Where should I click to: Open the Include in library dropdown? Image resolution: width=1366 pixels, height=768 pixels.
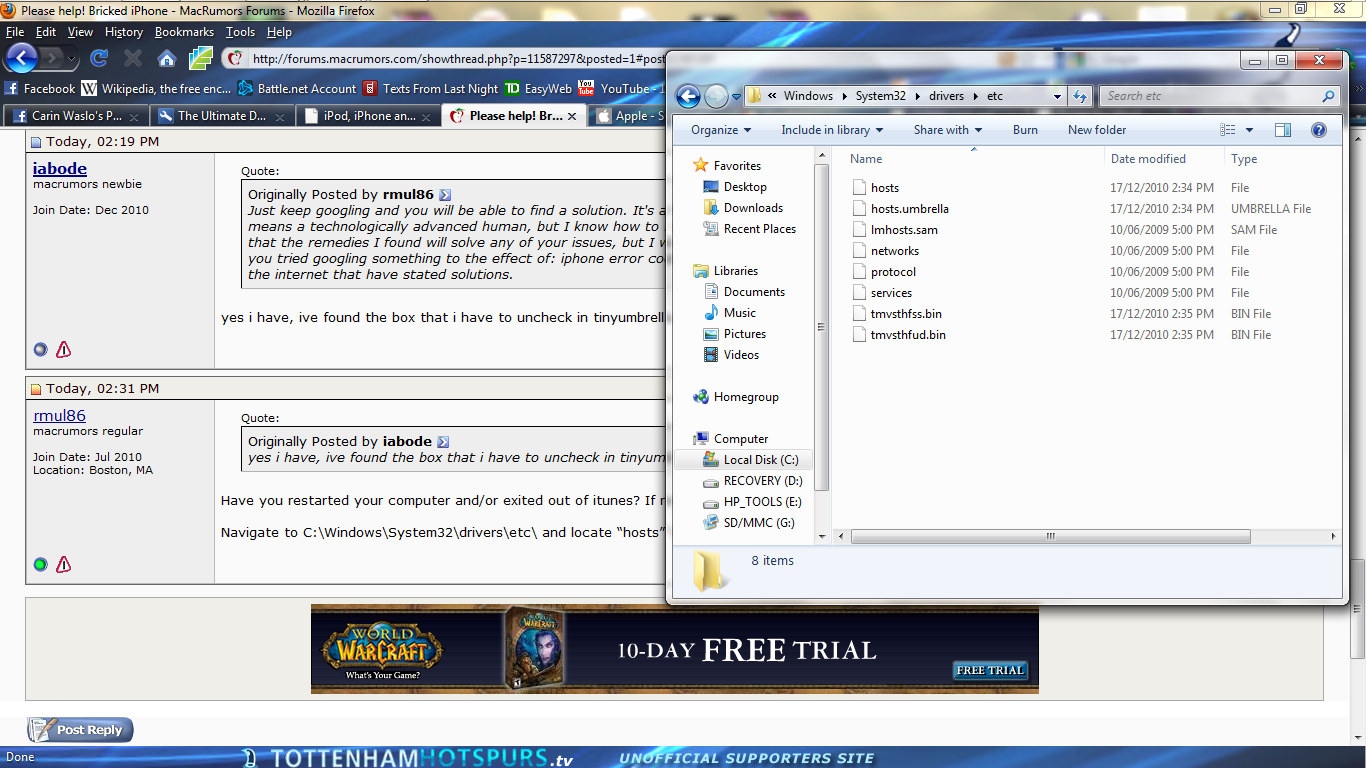pos(832,130)
